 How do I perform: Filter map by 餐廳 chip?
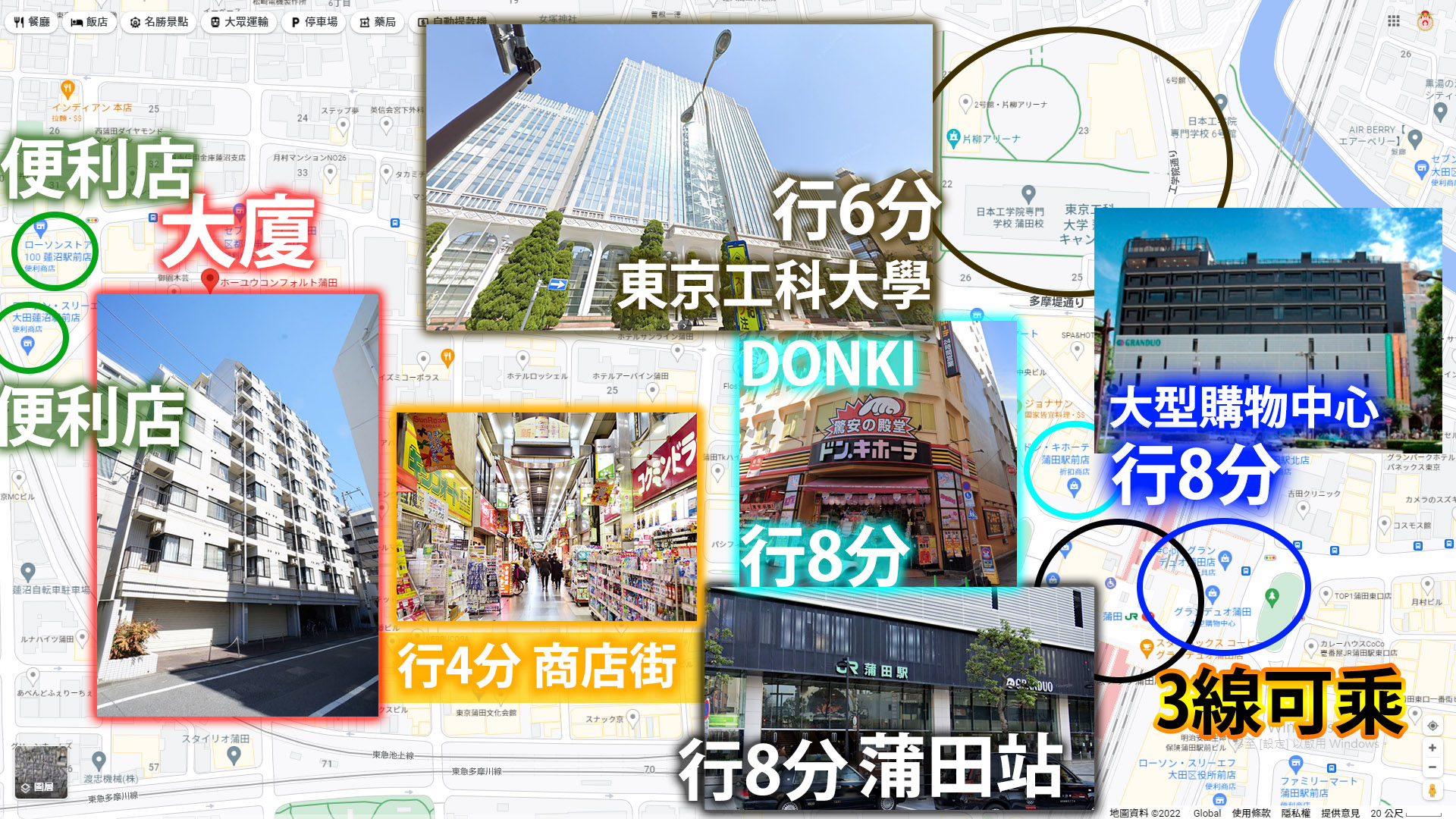[x=32, y=22]
